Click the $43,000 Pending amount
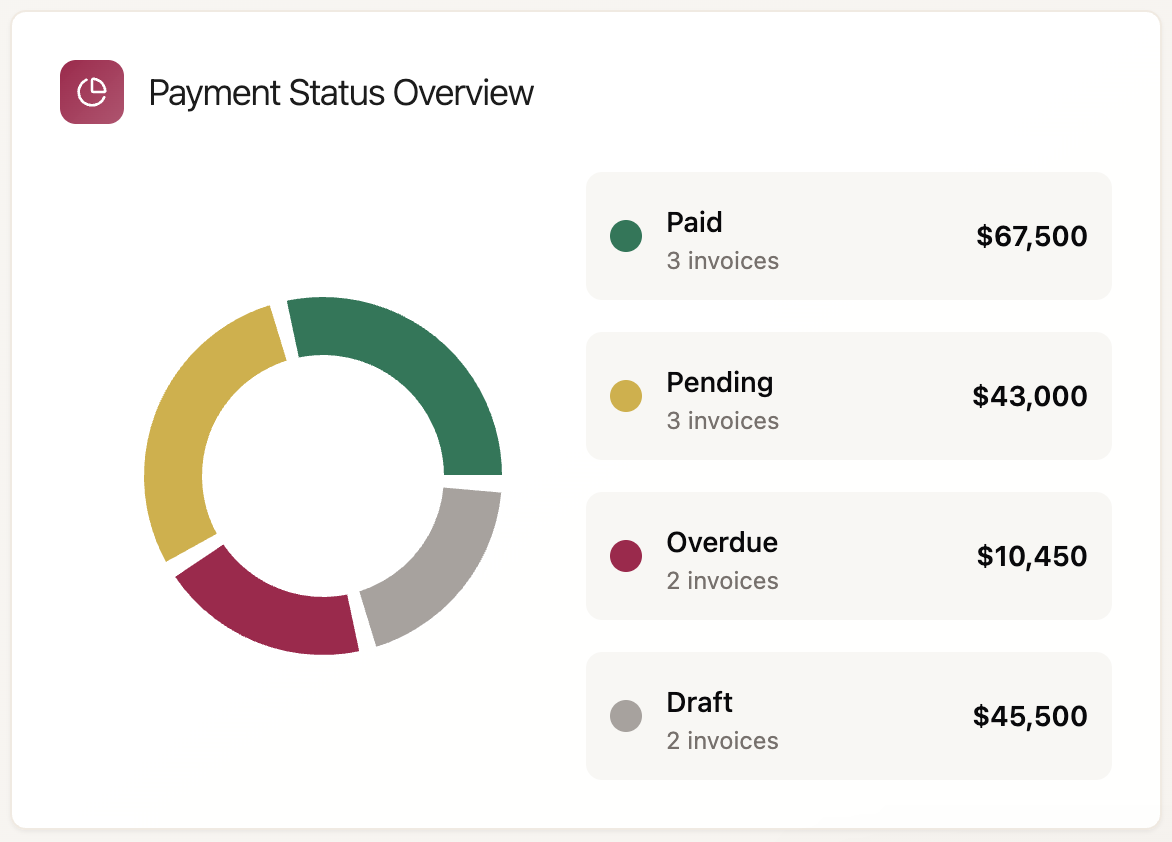The height and width of the screenshot is (842, 1172). (1029, 396)
